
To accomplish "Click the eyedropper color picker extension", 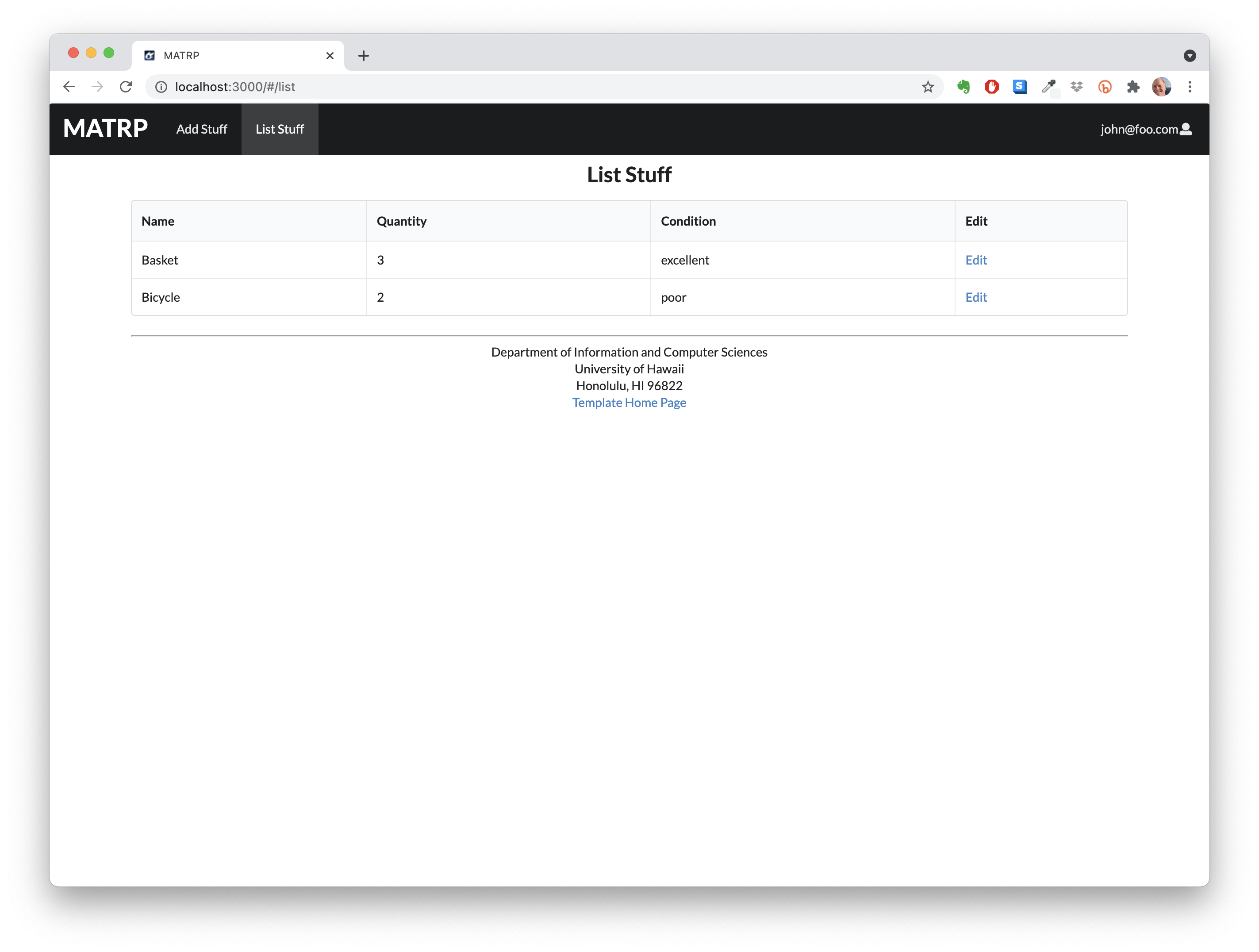I will (x=1048, y=87).
